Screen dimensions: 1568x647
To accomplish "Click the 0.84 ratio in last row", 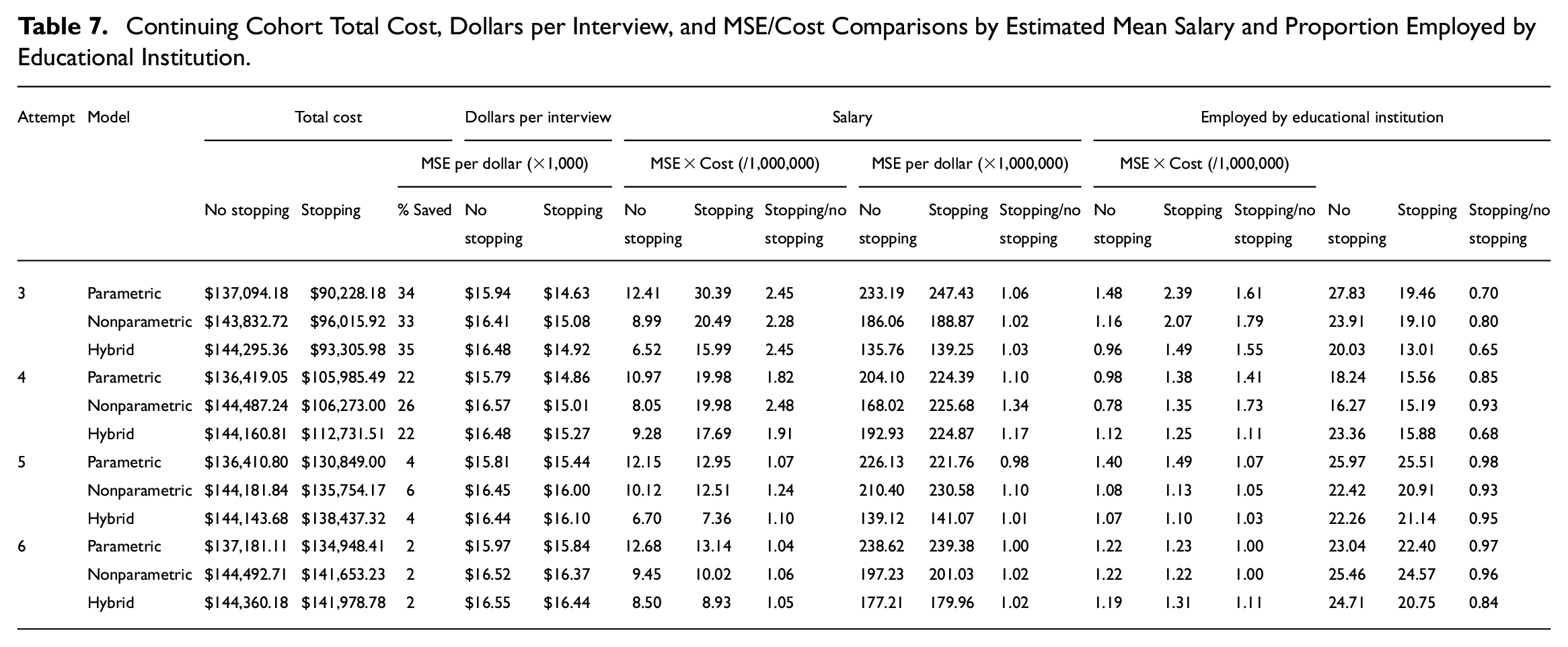I will coord(1483,603).
